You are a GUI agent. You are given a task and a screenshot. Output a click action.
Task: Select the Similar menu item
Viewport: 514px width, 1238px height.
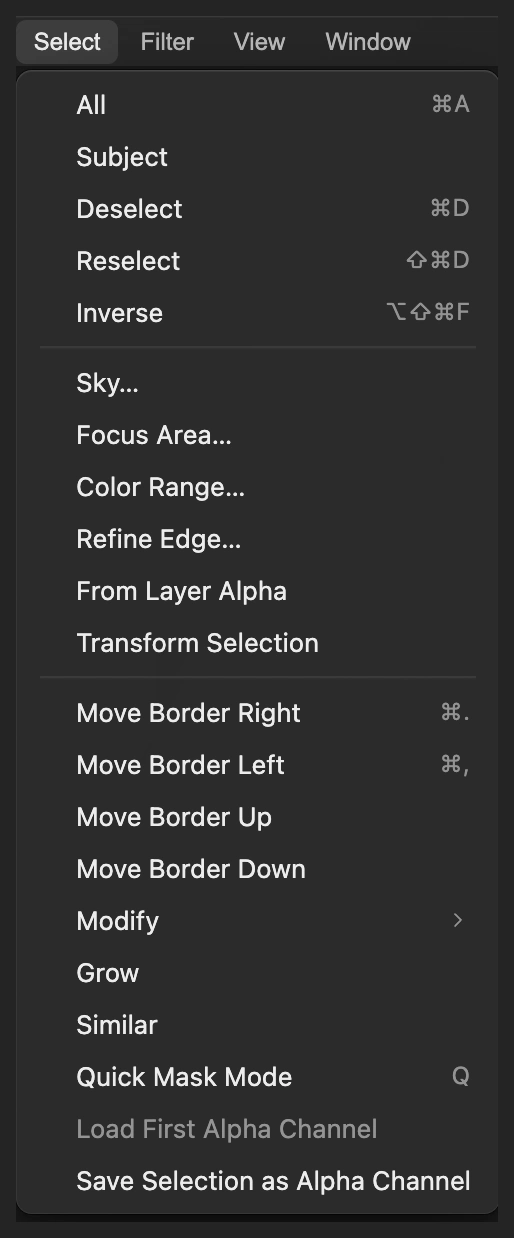pyautogui.click(x=258, y=1025)
